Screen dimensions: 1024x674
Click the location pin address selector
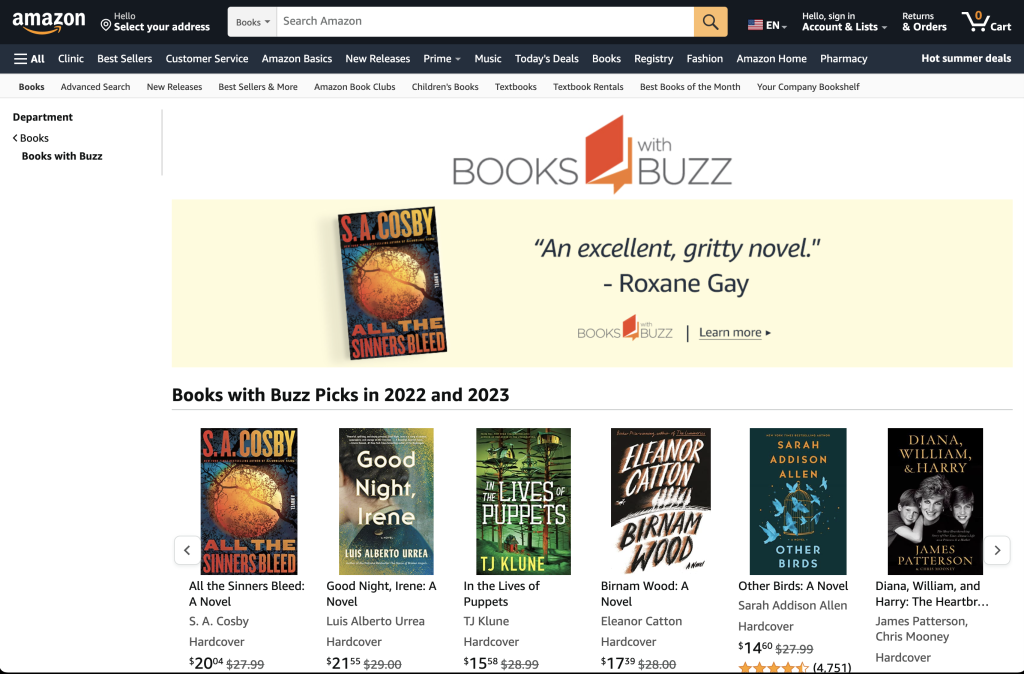coord(155,22)
